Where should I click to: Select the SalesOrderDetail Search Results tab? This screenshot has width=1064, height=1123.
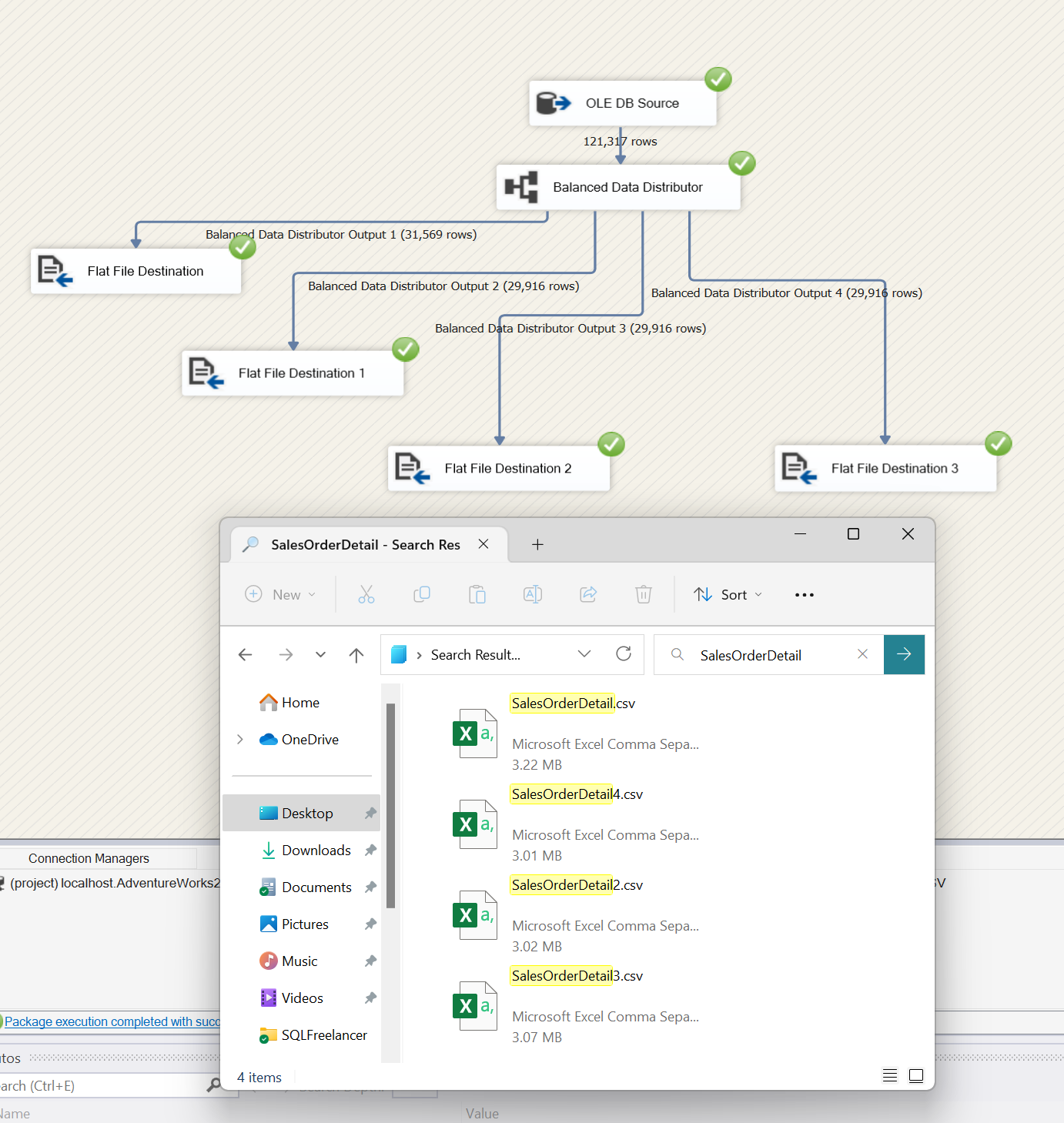pos(366,545)
